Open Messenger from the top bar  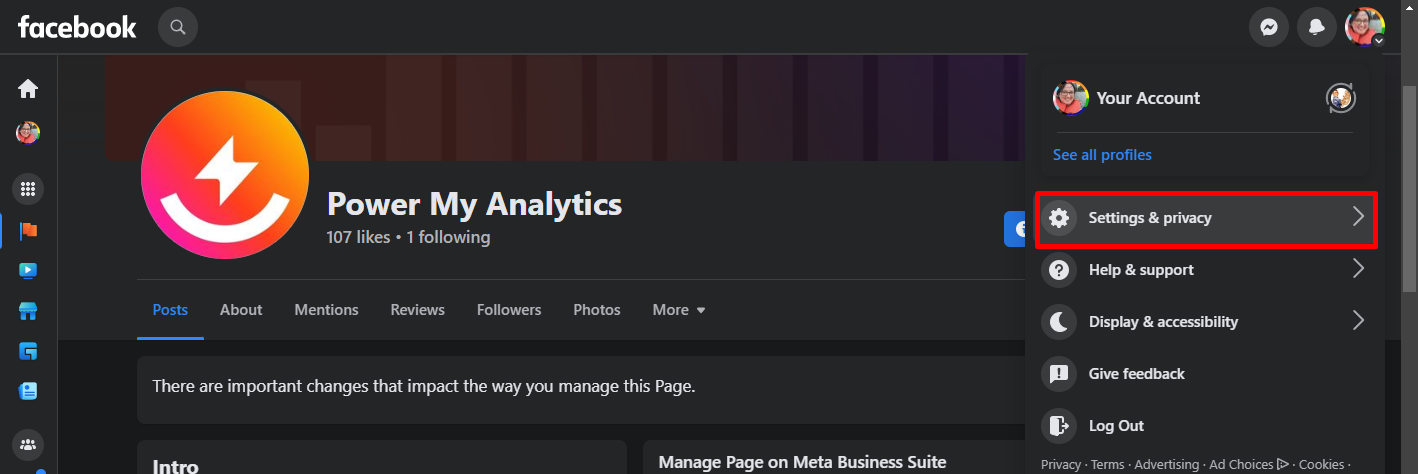pyautogui.click(x=1268, y=27)
